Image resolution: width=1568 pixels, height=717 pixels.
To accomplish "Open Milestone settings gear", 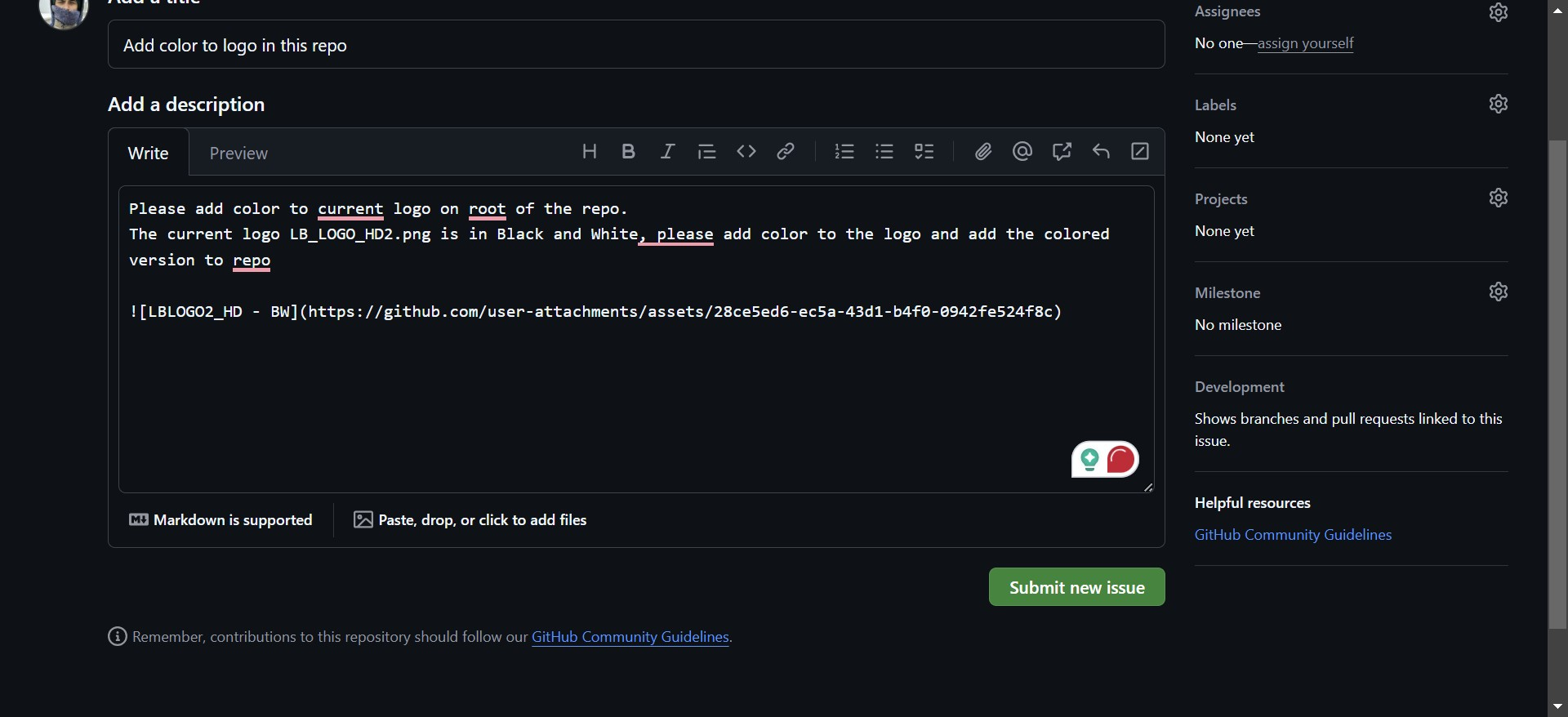I will 1498,292.
